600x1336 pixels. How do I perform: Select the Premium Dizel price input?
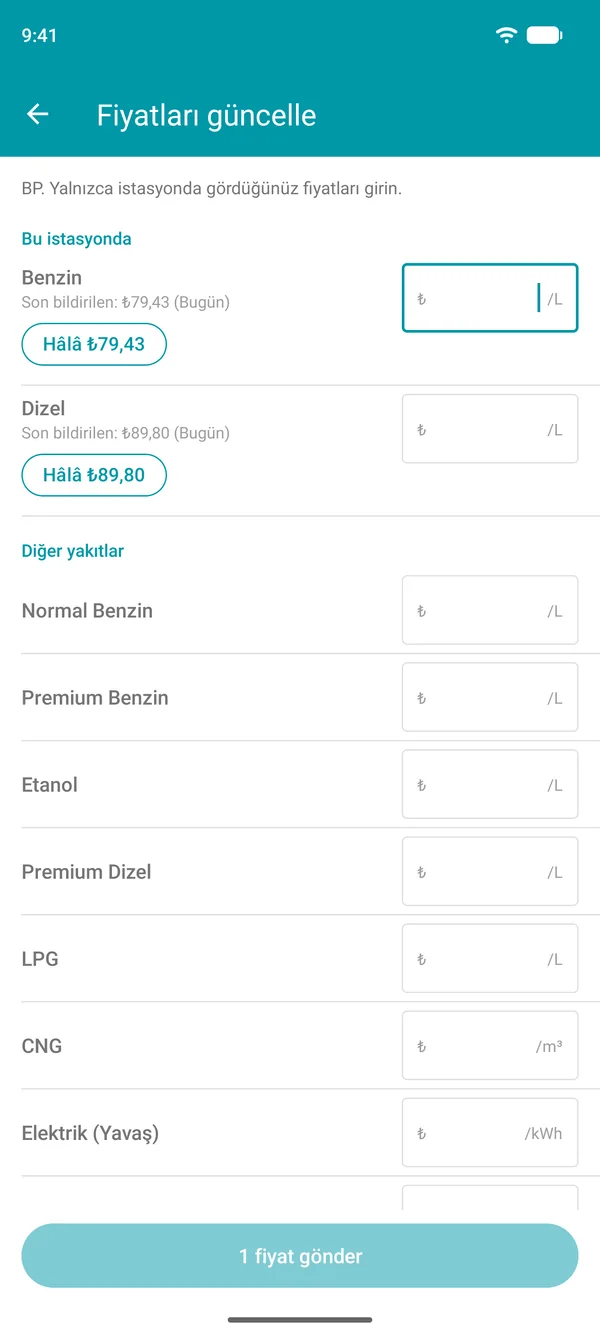pos(490,871)
